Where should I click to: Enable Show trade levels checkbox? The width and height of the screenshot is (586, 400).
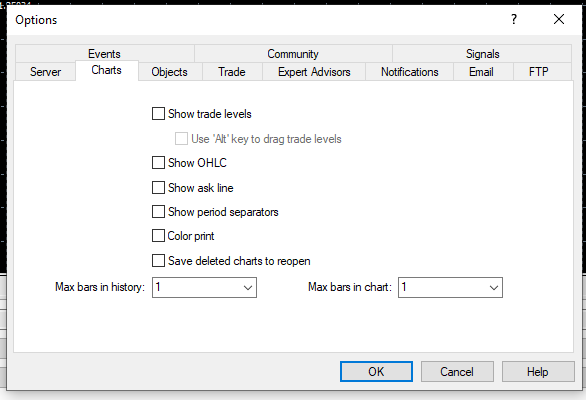click(158, 114)
